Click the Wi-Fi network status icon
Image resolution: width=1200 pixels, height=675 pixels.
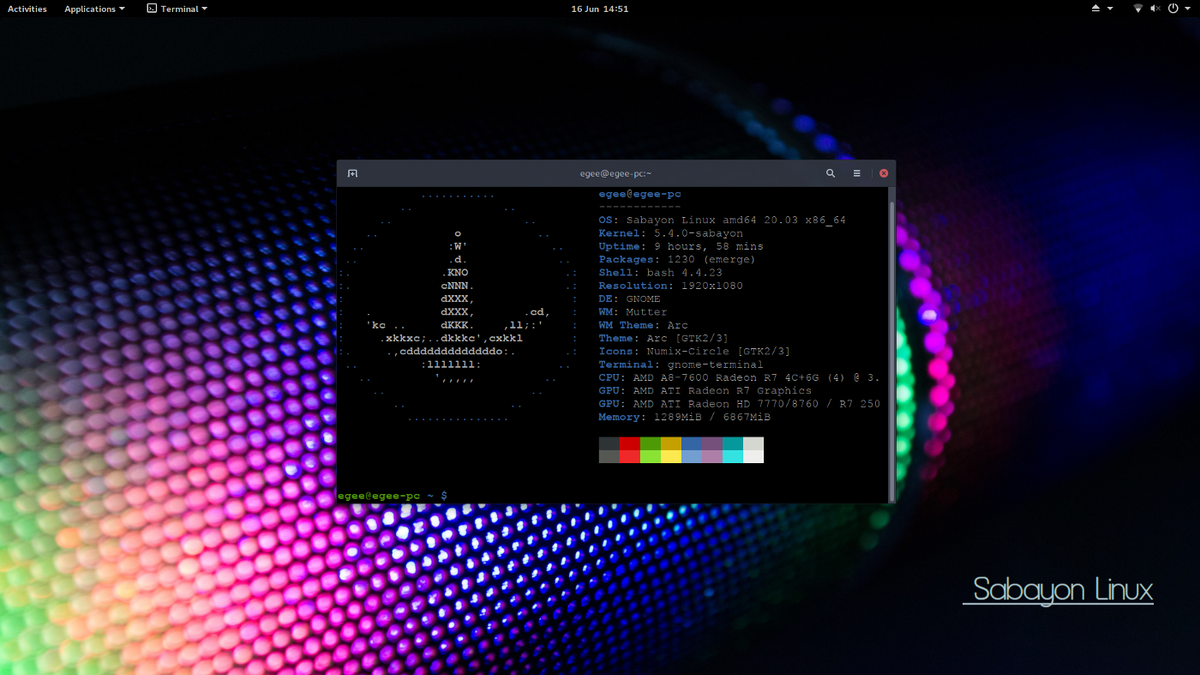tap(1138, 8)
